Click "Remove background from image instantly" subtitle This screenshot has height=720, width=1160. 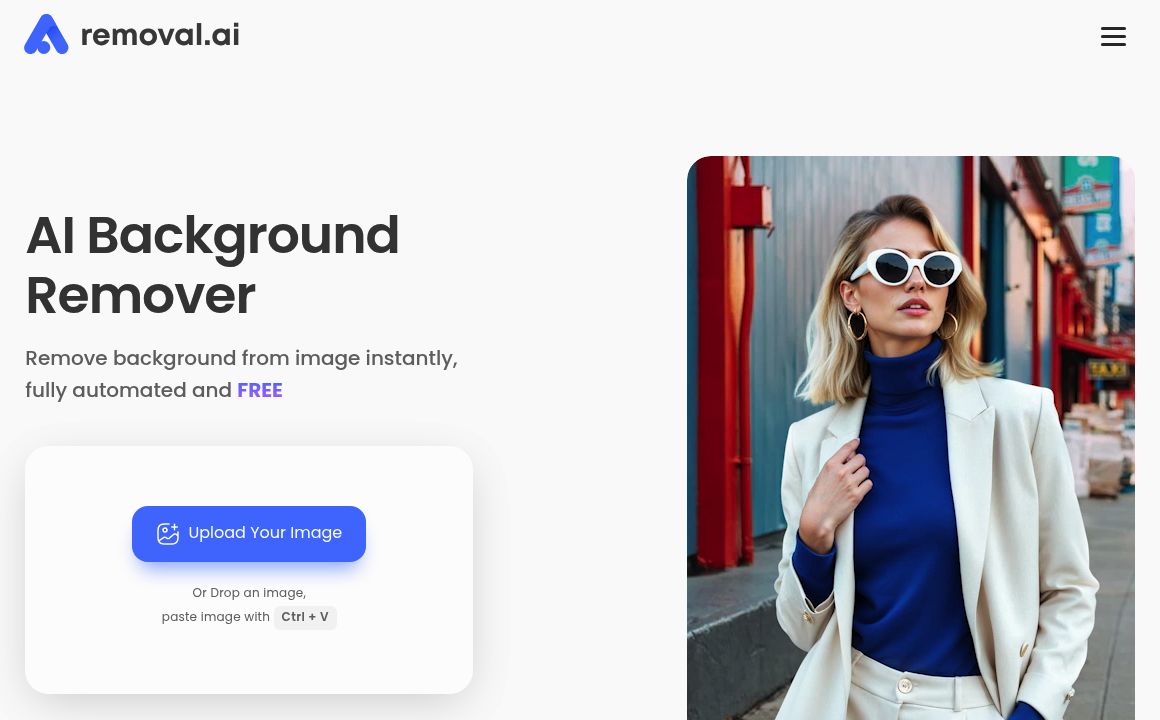241,358
